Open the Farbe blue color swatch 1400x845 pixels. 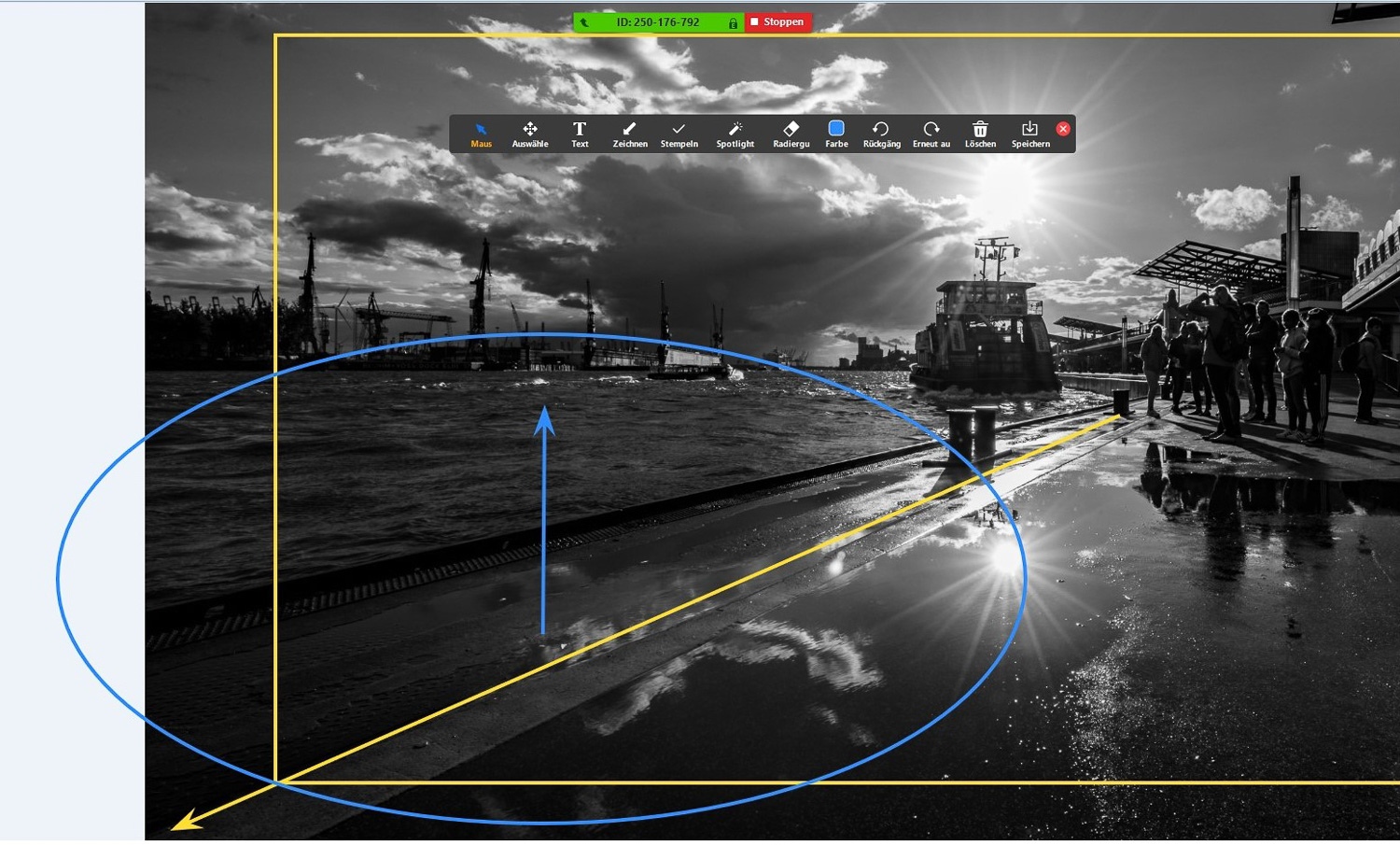(836, 129)
